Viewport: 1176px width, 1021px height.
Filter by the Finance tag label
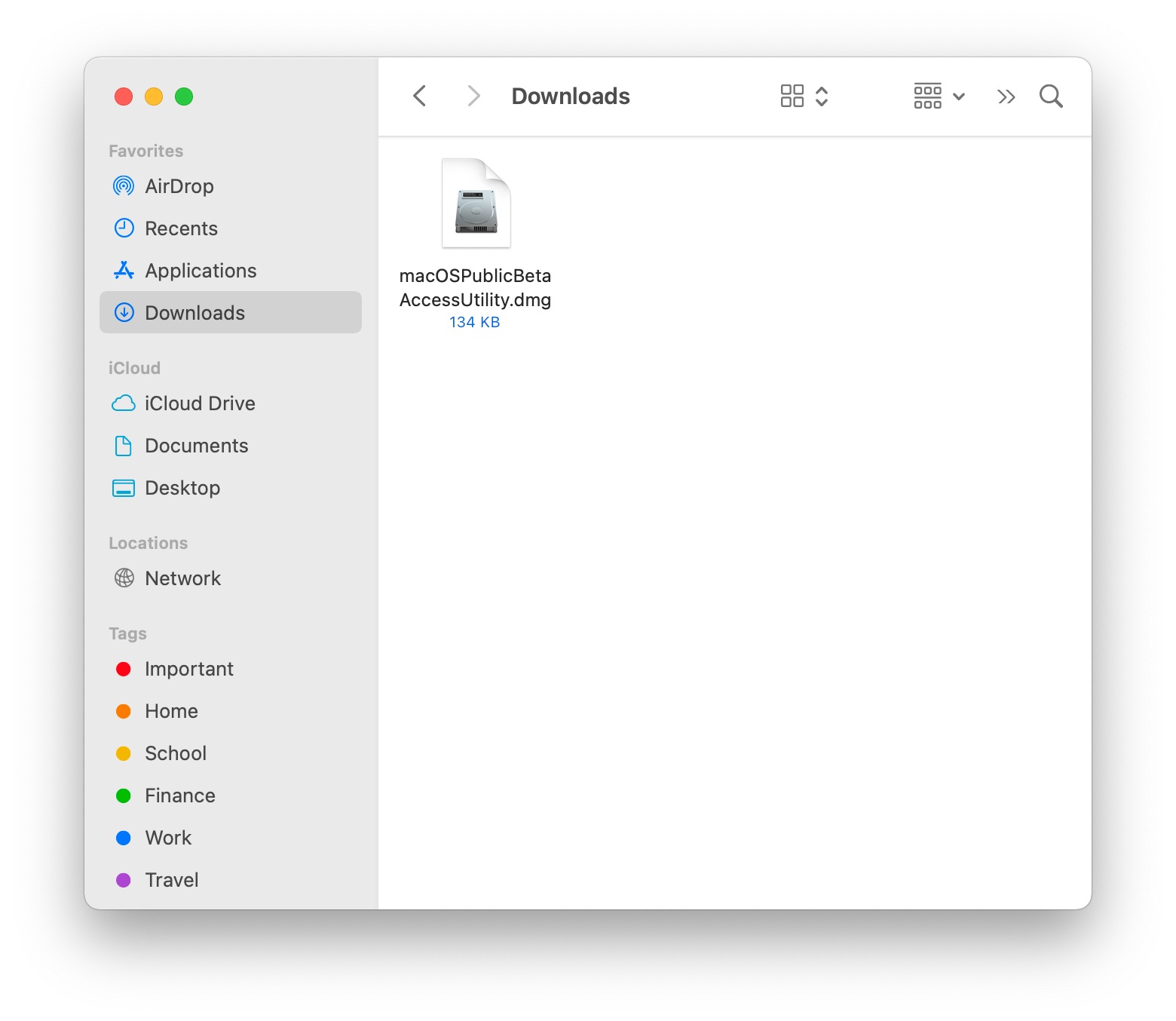(x=180, y=796)
